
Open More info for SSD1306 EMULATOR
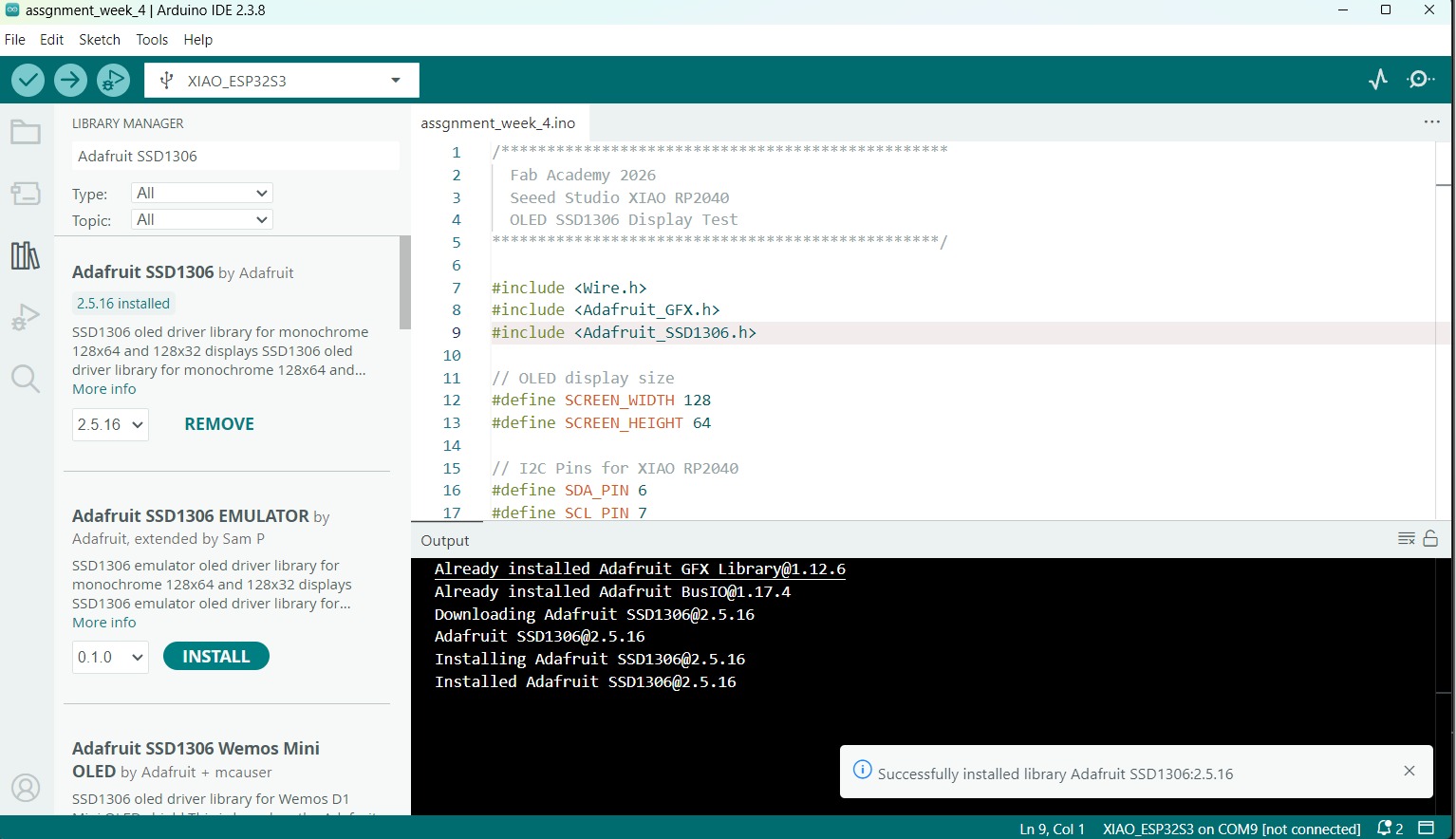[104, 623]
